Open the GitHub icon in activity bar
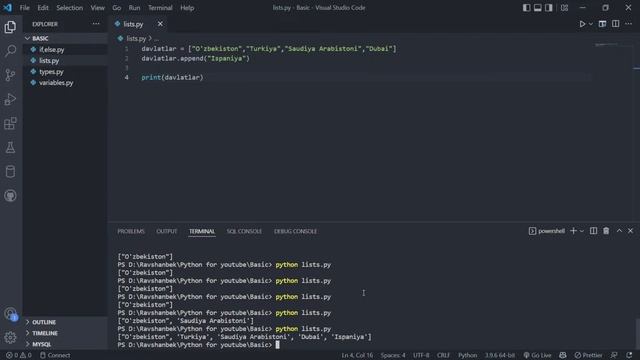 click(10, 196)
